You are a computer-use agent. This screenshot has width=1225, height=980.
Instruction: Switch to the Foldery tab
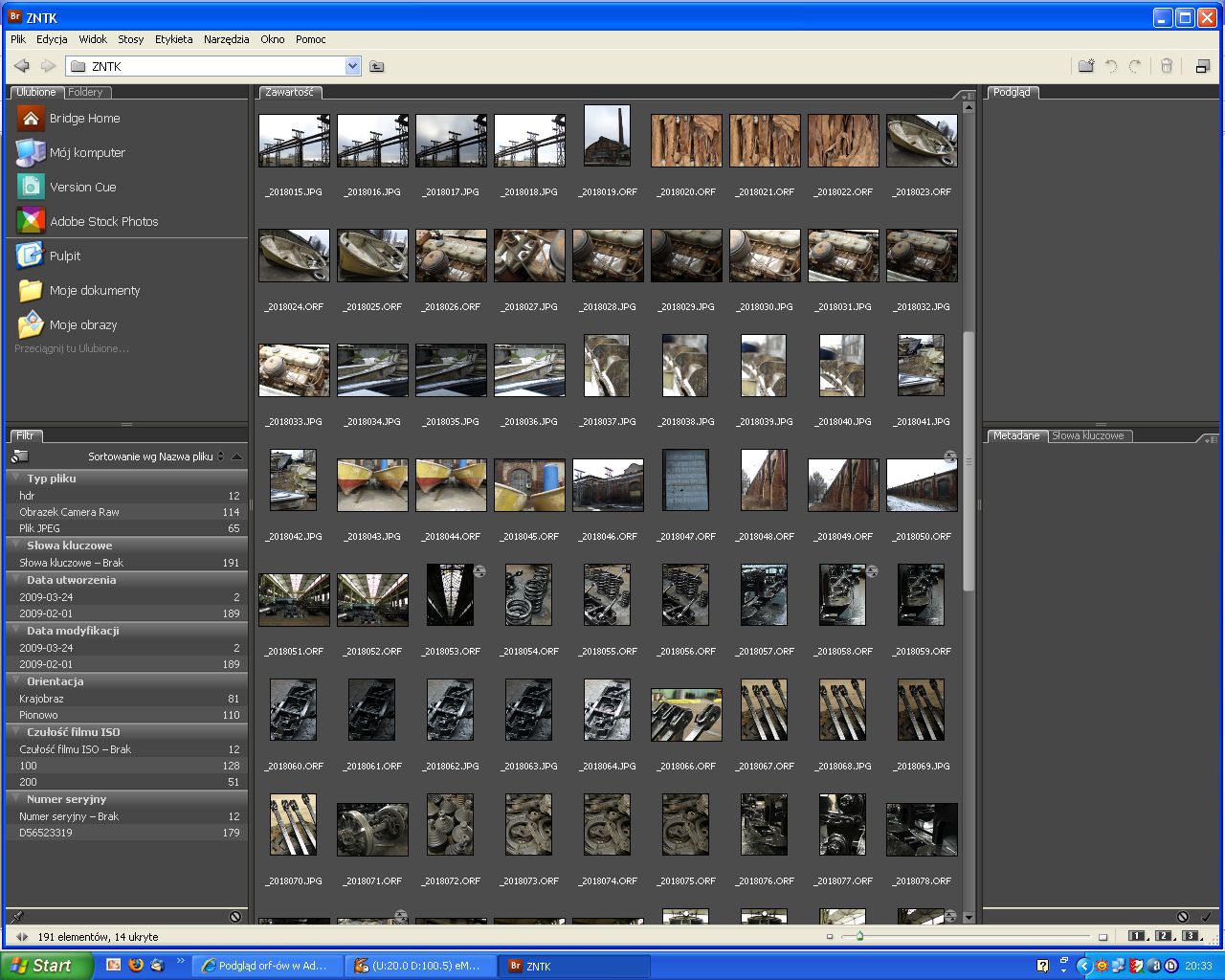[x=85, y=92]
